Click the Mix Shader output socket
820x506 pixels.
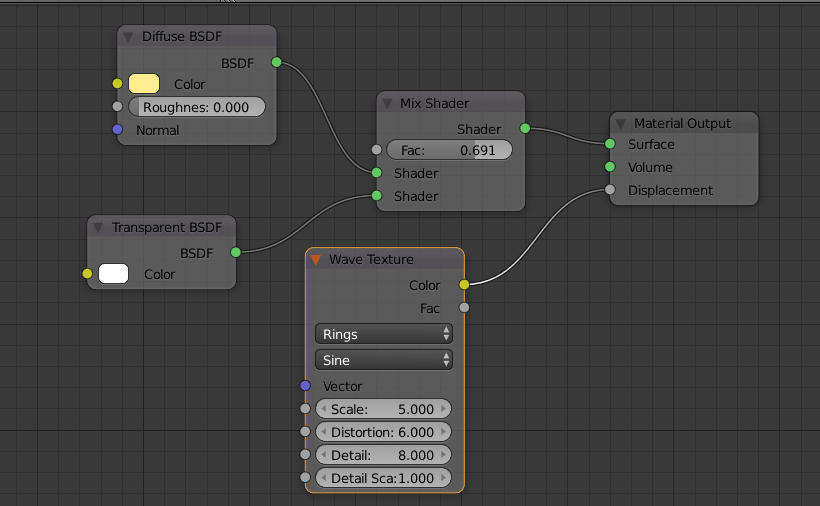pyautogui.click(x=525, y=129)
